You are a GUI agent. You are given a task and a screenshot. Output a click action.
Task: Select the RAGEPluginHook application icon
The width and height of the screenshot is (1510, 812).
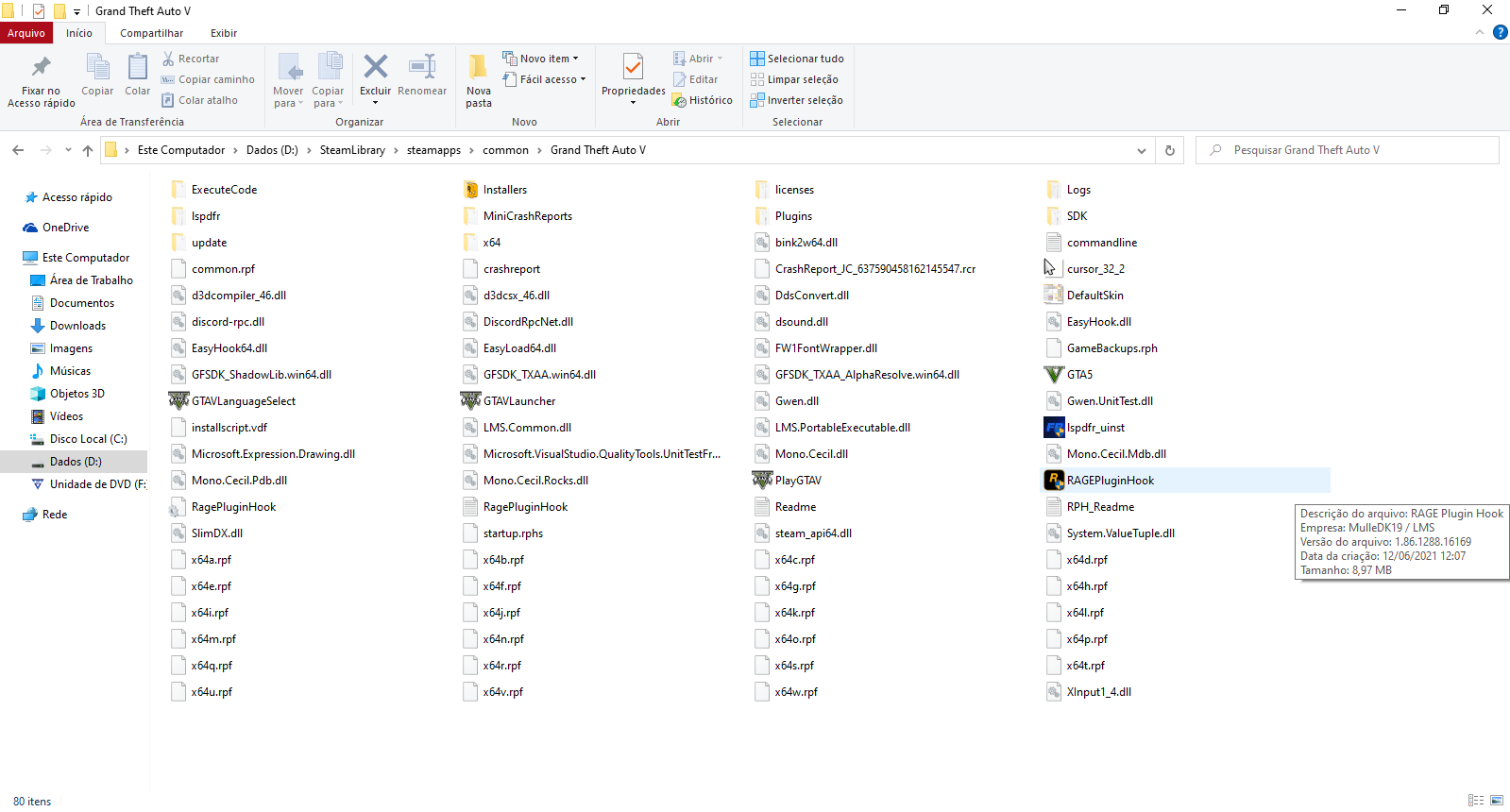point(1054,480)
